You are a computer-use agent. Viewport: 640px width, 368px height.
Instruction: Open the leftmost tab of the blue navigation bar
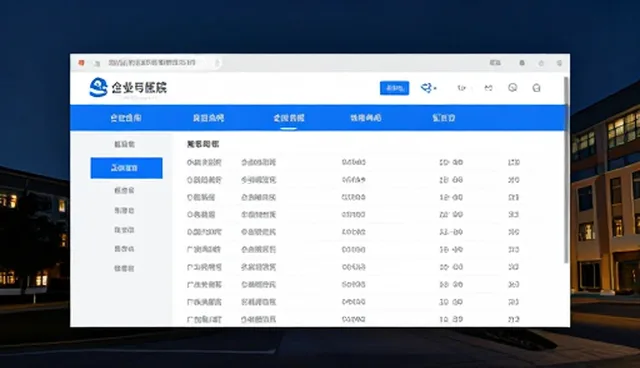tap(126, 118)
